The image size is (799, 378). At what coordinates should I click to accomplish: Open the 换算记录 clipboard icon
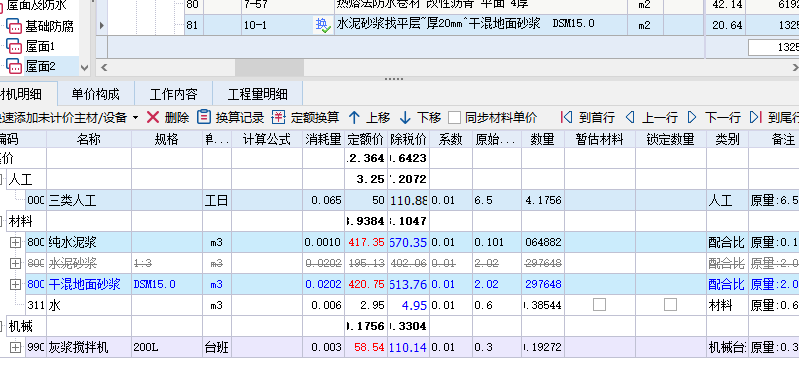point(204,118)
